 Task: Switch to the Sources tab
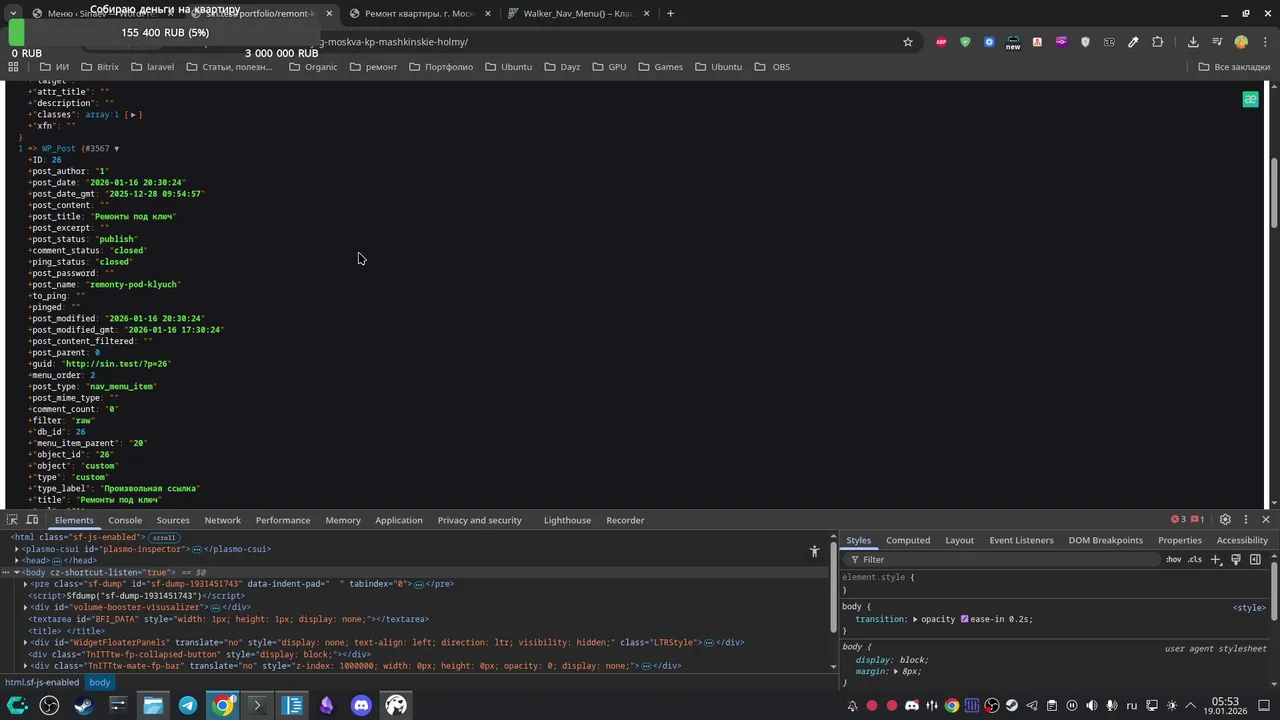click(173, 520)
